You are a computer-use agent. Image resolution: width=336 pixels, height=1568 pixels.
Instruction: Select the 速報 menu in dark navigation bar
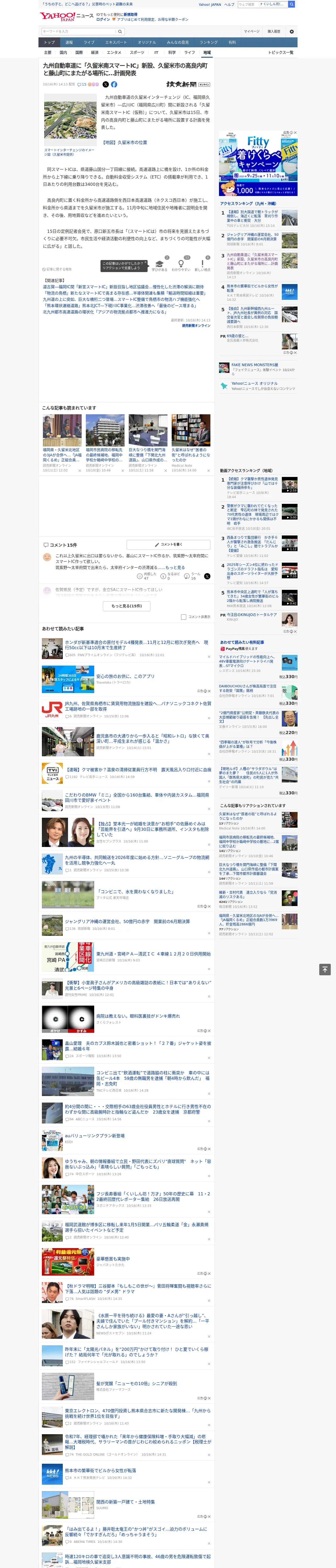click(69, 43)
